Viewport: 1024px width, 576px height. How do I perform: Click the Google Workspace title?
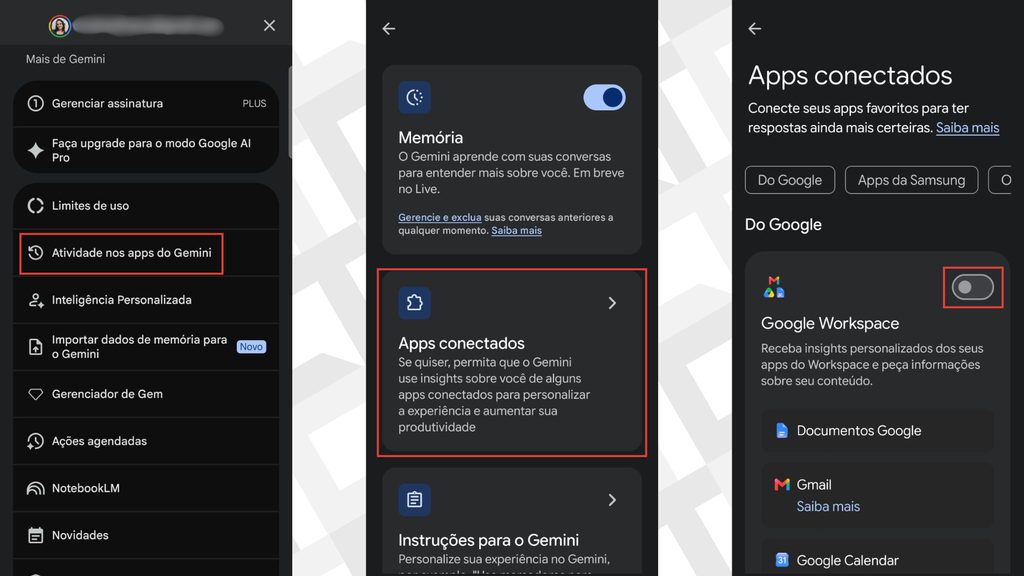click(x=829, y=323)
